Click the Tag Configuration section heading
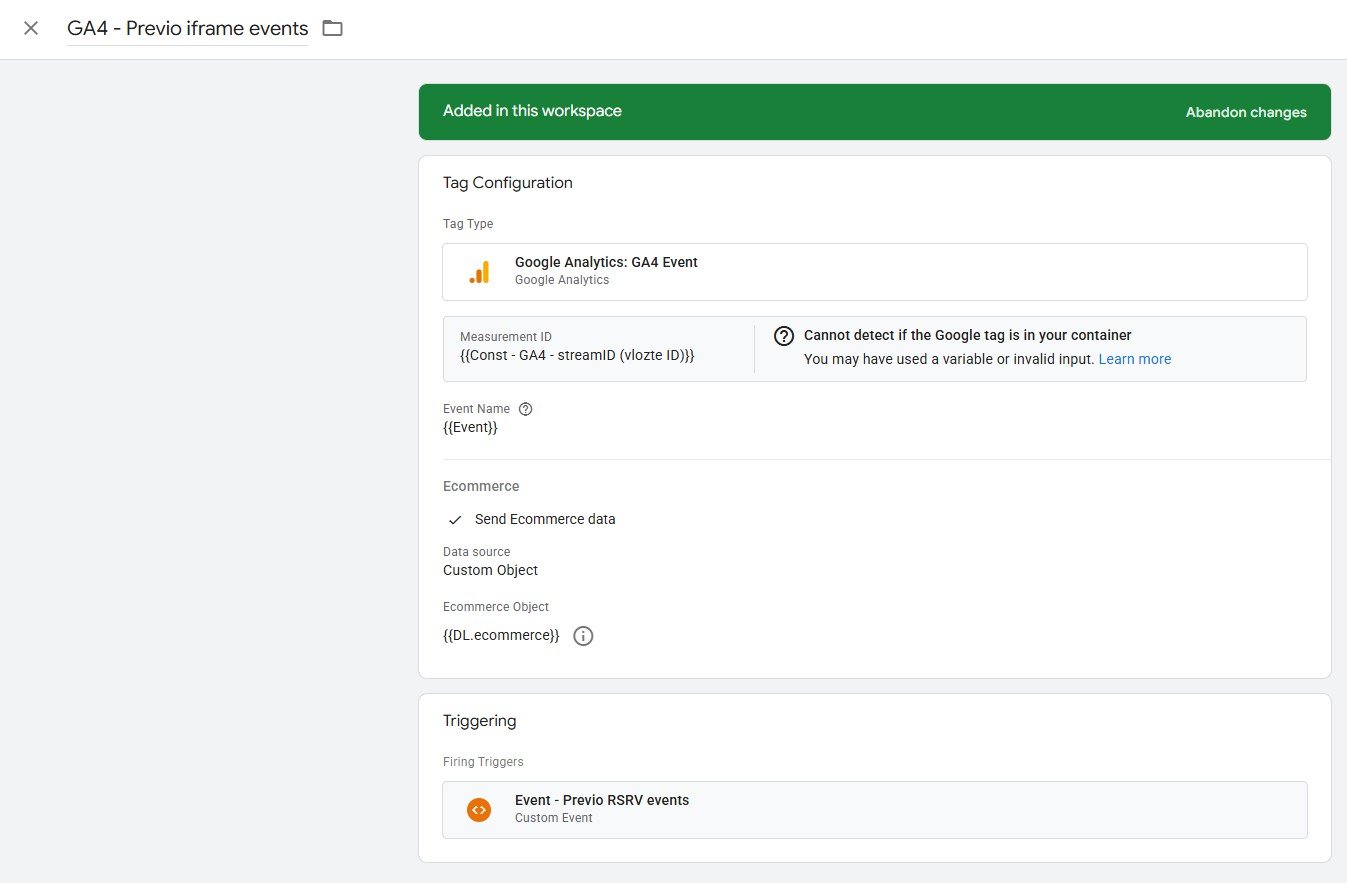This screenshot has height=883, width=1347. pyautogui.click(x=507, y=183)
